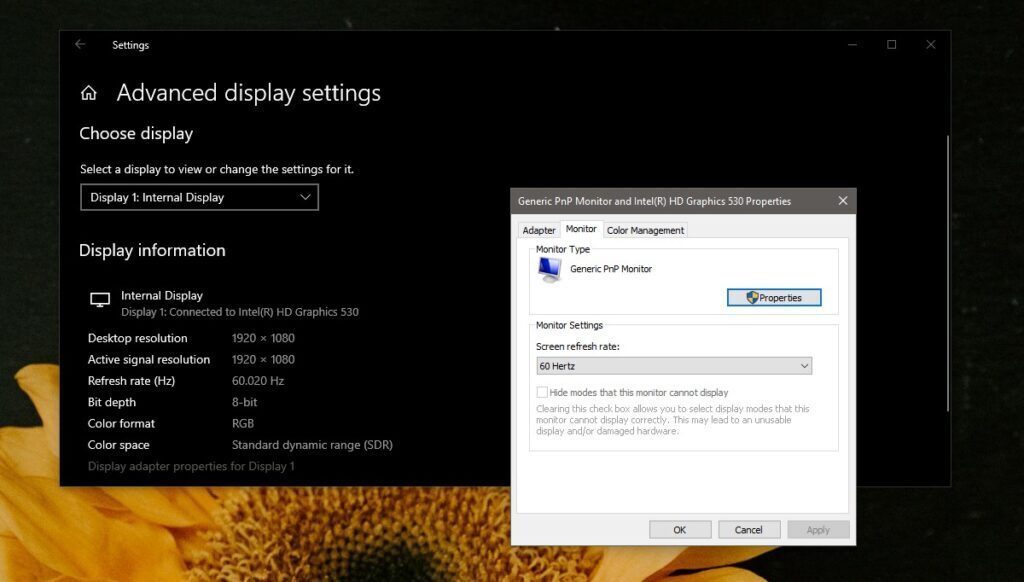
Task: Click the chevron on the refresh rate selector
Action: tap(805, 365)
